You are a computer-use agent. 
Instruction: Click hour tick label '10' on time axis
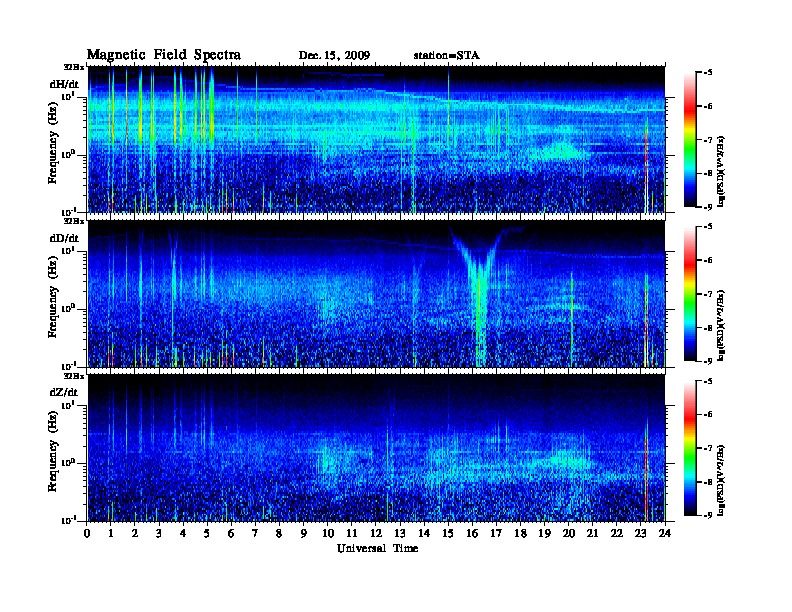click(328, 533)
